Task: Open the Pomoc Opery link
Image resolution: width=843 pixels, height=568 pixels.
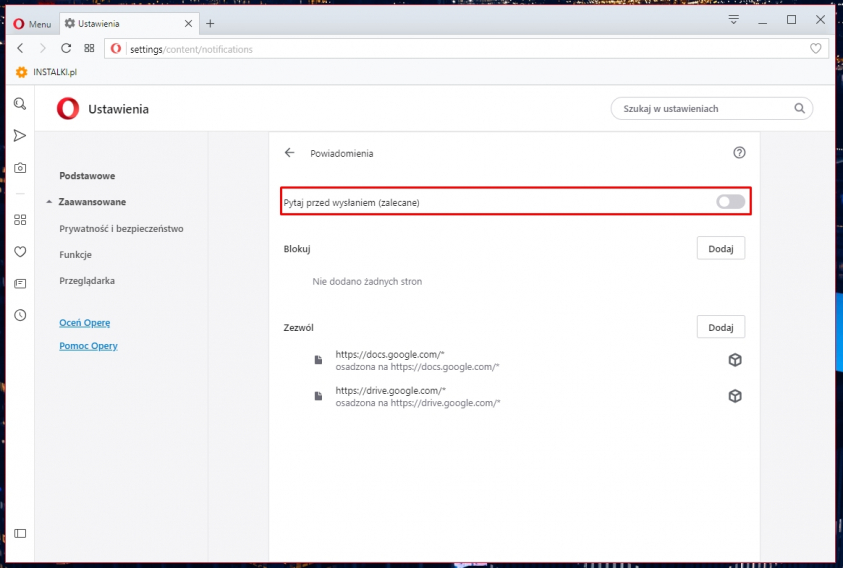Action: click(88, 346)
